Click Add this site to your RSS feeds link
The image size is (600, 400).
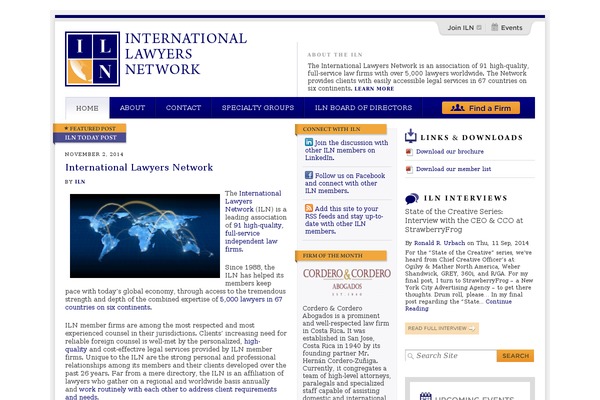[x=344, y=220]
